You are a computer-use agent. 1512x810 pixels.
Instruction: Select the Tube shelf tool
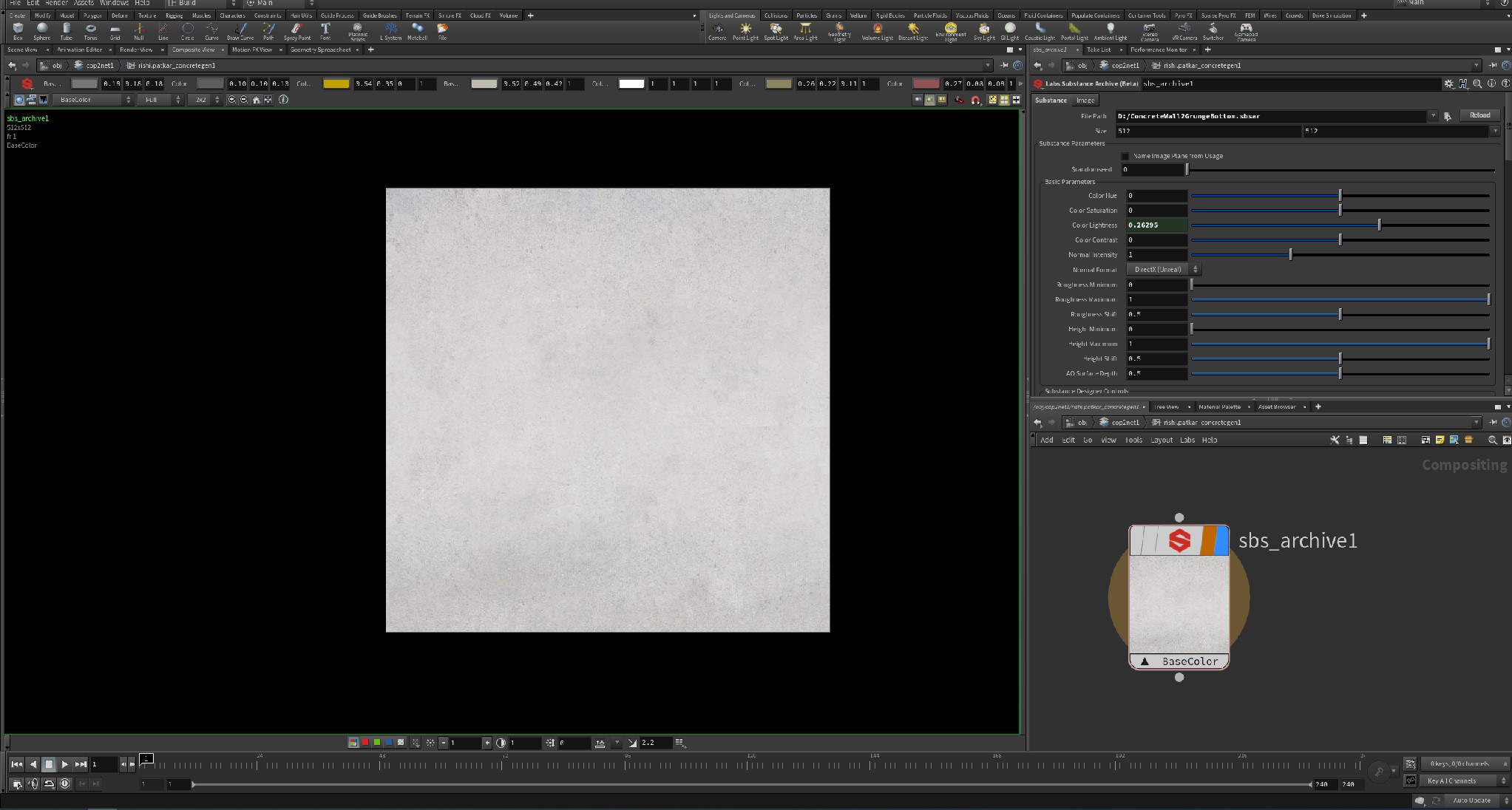click(x=67, y=31)
